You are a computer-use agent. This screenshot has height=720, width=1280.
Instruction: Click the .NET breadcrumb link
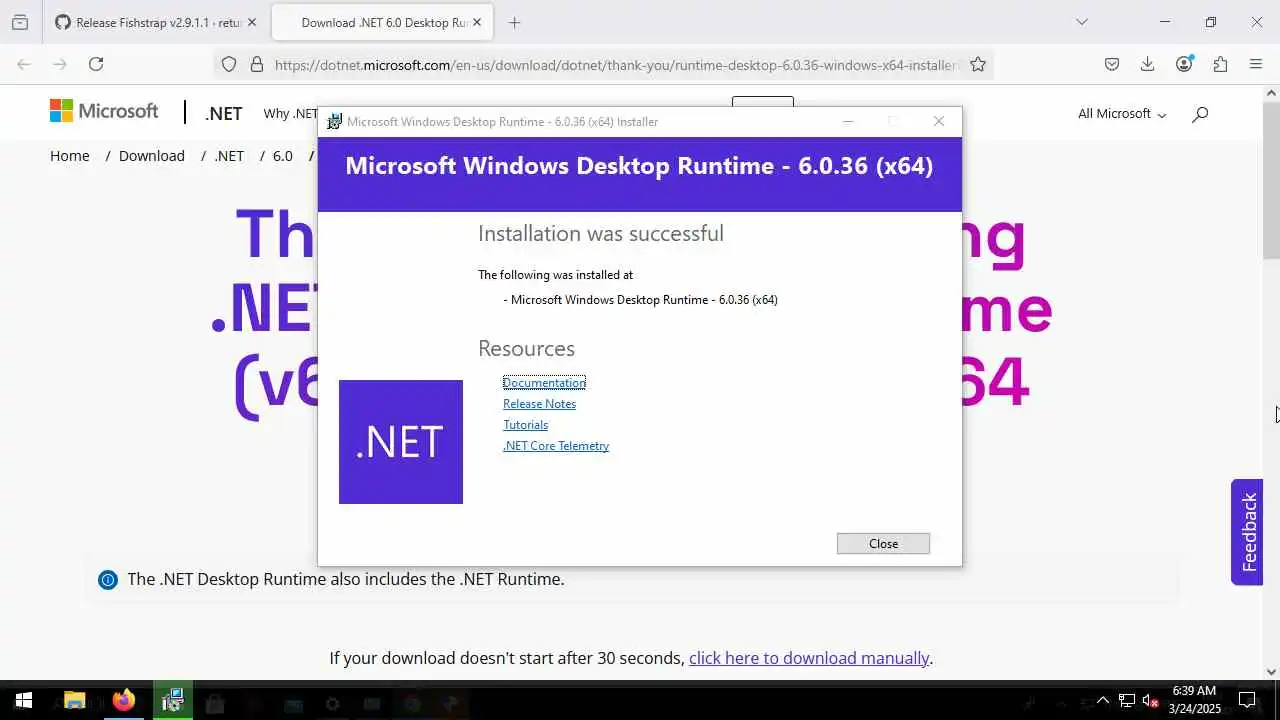tap(229, 156)
